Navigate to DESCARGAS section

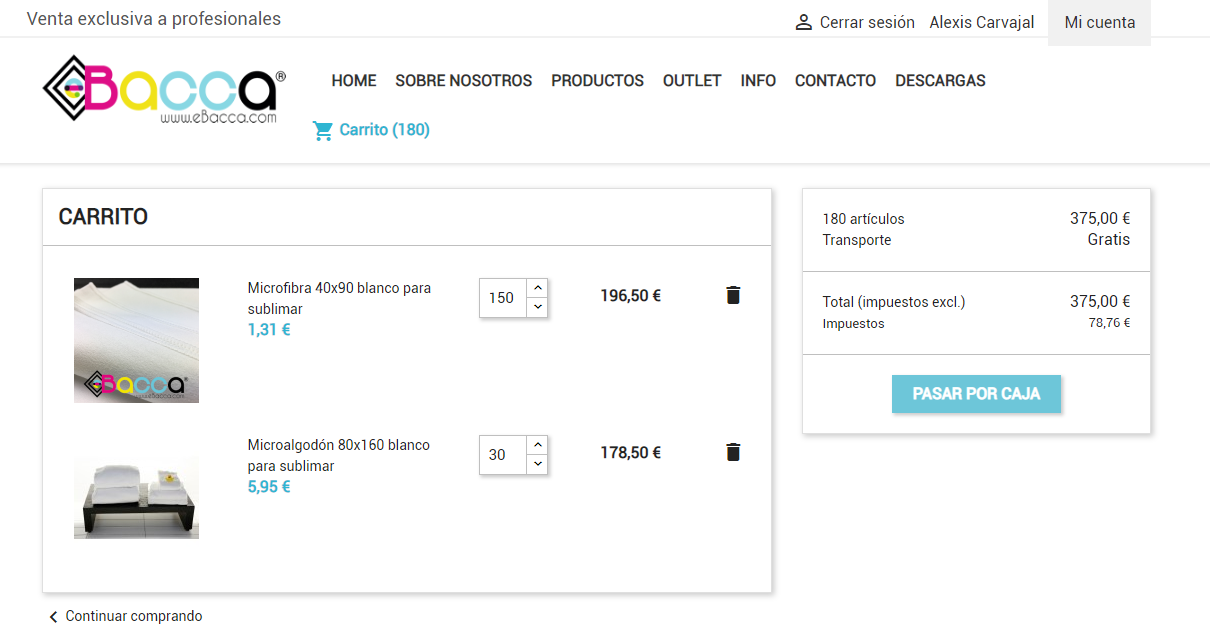click(x=940, y=81)
